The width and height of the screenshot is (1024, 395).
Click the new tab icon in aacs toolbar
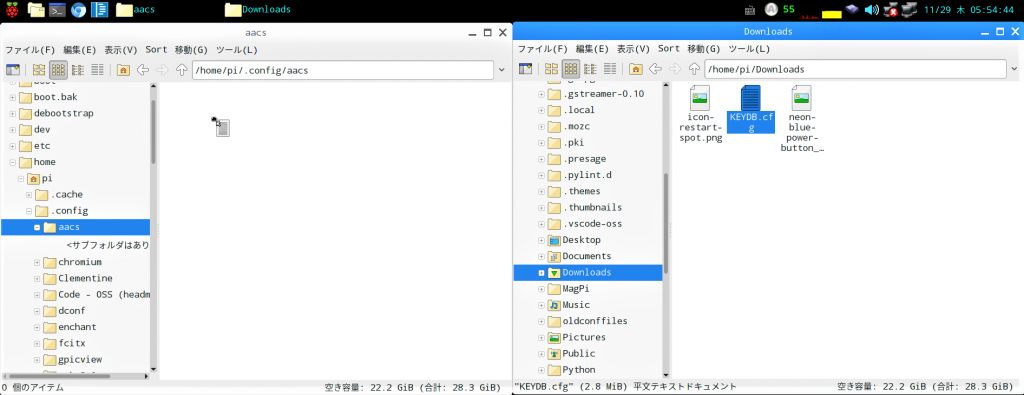13,69
